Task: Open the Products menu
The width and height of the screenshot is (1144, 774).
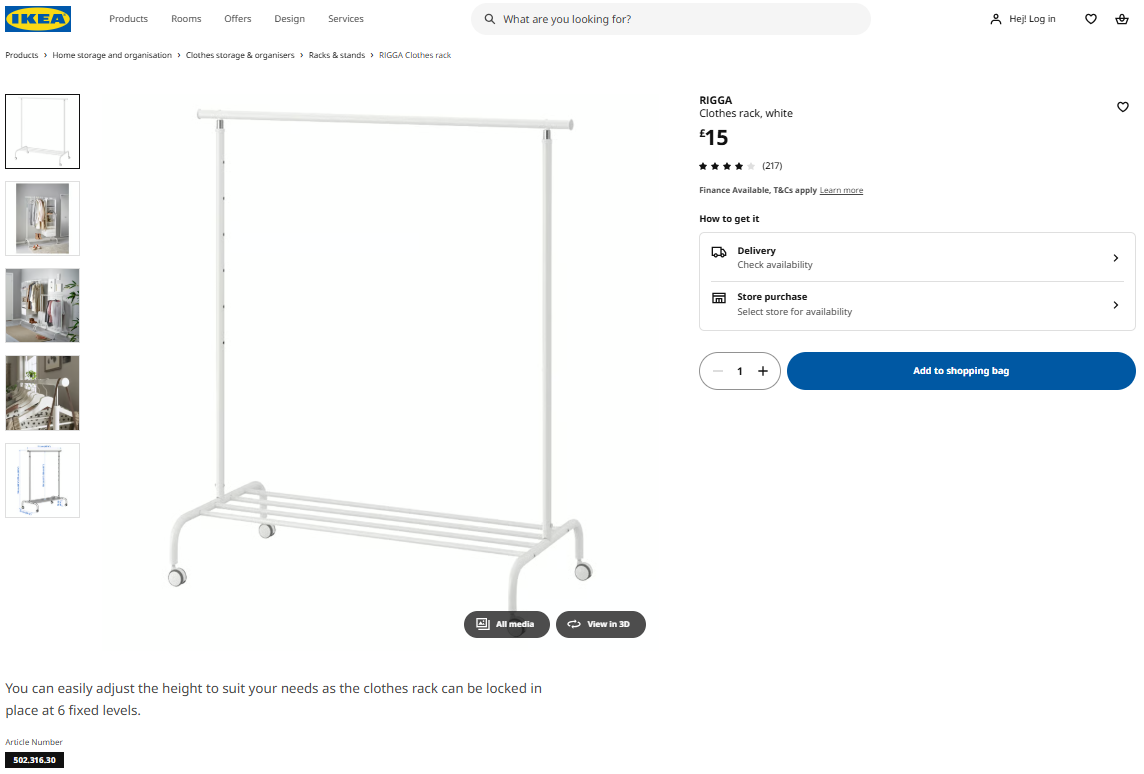Action: [128, 19]
